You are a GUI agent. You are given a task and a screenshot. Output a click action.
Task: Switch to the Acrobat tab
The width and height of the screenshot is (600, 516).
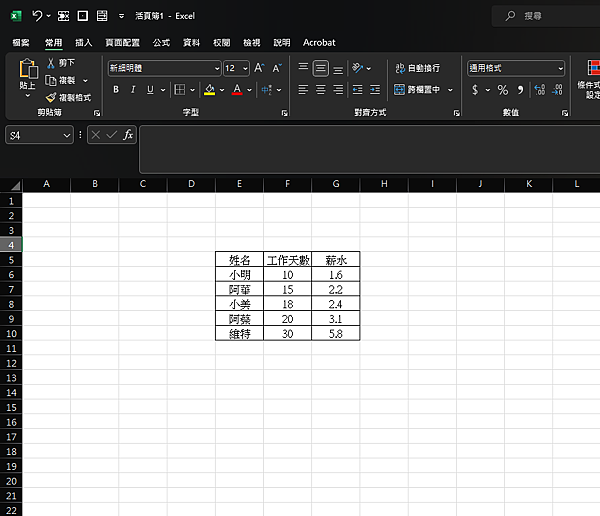(x=319, y=42)
